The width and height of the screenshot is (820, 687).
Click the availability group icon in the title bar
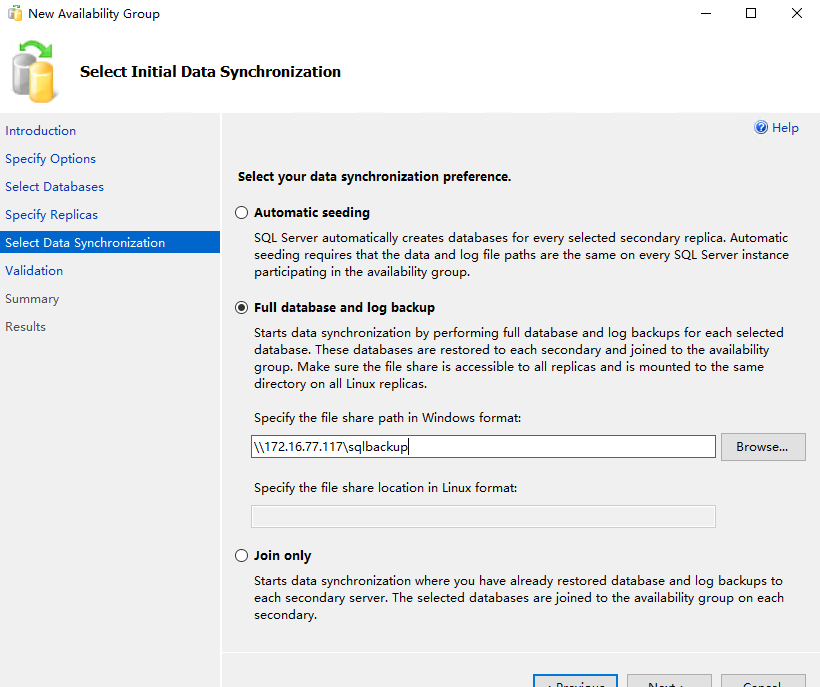click(14, 13)
